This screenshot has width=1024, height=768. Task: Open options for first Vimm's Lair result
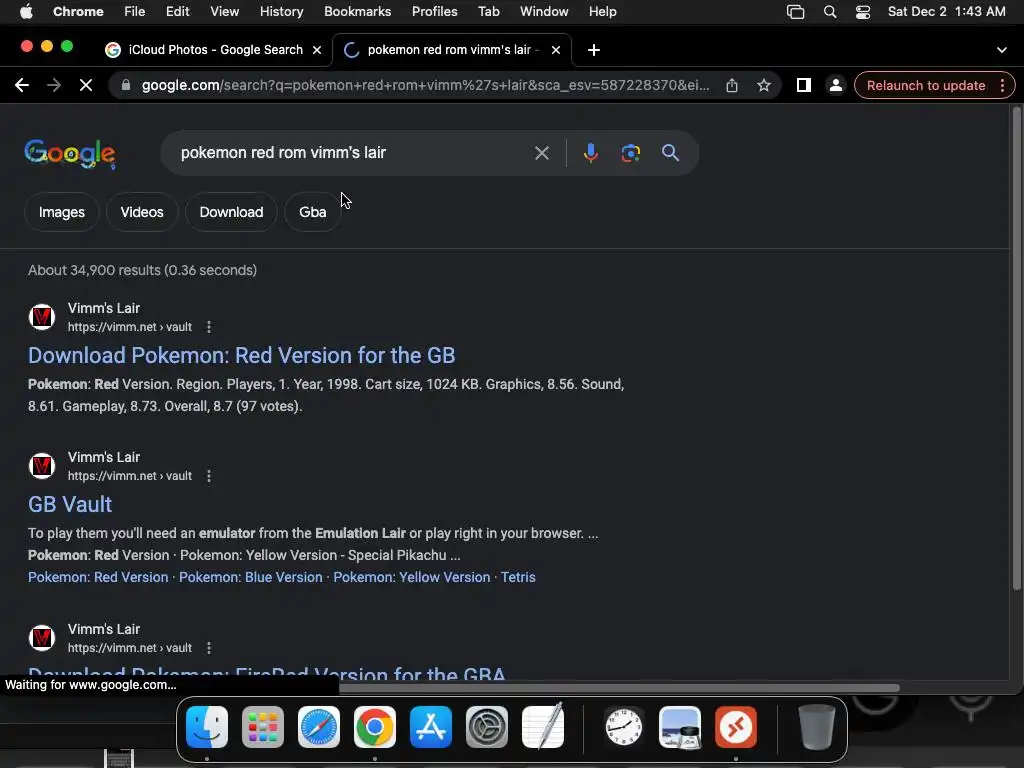pyautogui.click(x=209, y=327)
